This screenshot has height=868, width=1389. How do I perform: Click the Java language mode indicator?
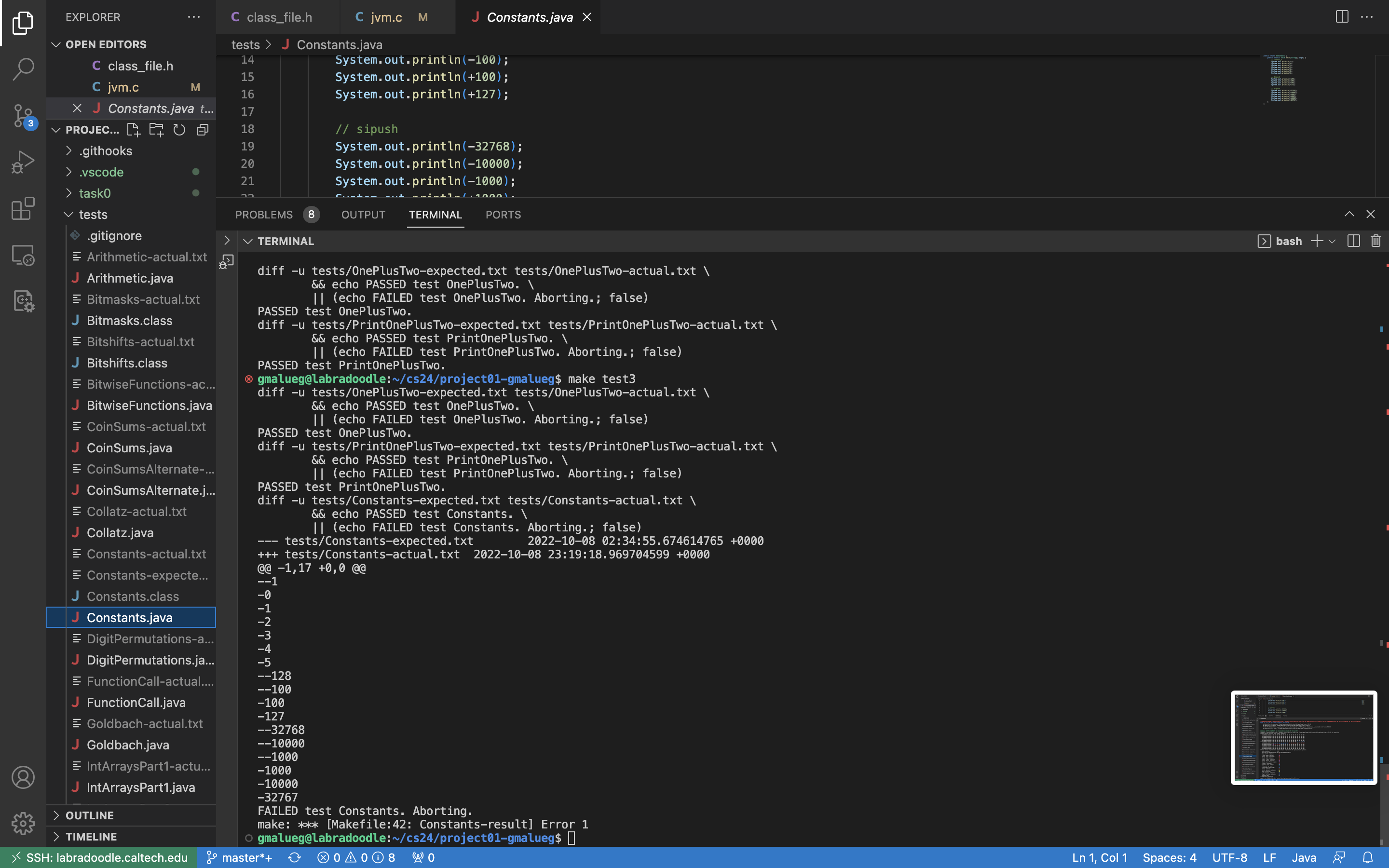pyautogui.click(x=1304, y=858)
